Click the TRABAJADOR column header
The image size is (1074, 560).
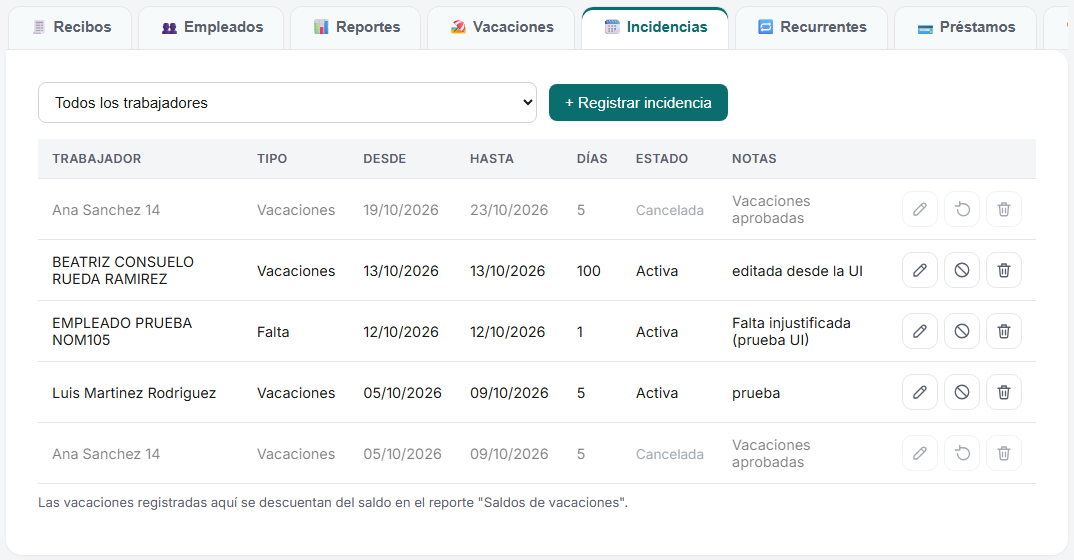(97, 159)
